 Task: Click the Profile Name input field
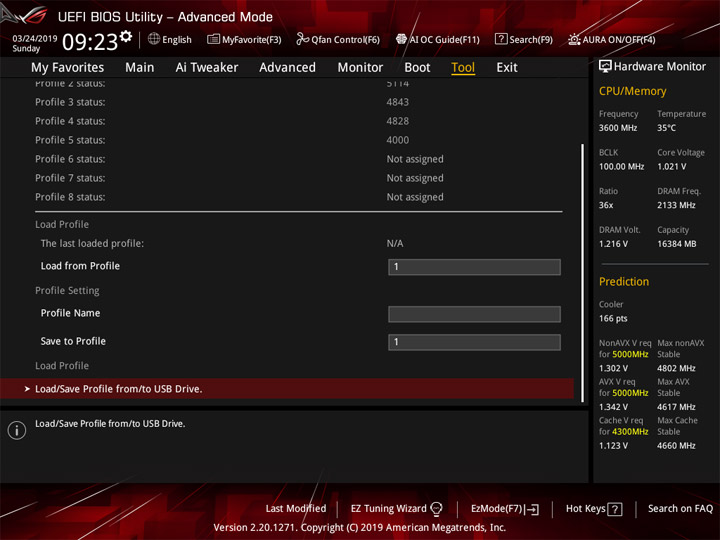[474, 314]
